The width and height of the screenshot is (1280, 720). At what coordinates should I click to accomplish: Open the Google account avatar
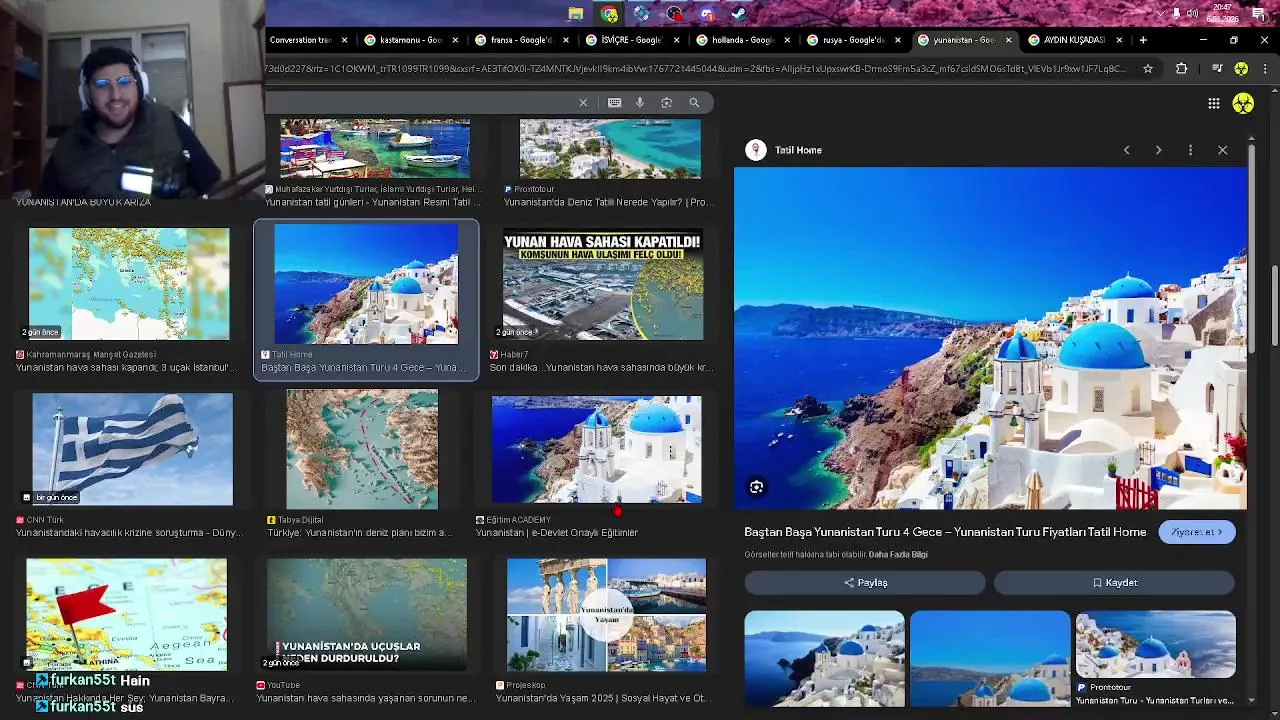tap(1243, 103)
